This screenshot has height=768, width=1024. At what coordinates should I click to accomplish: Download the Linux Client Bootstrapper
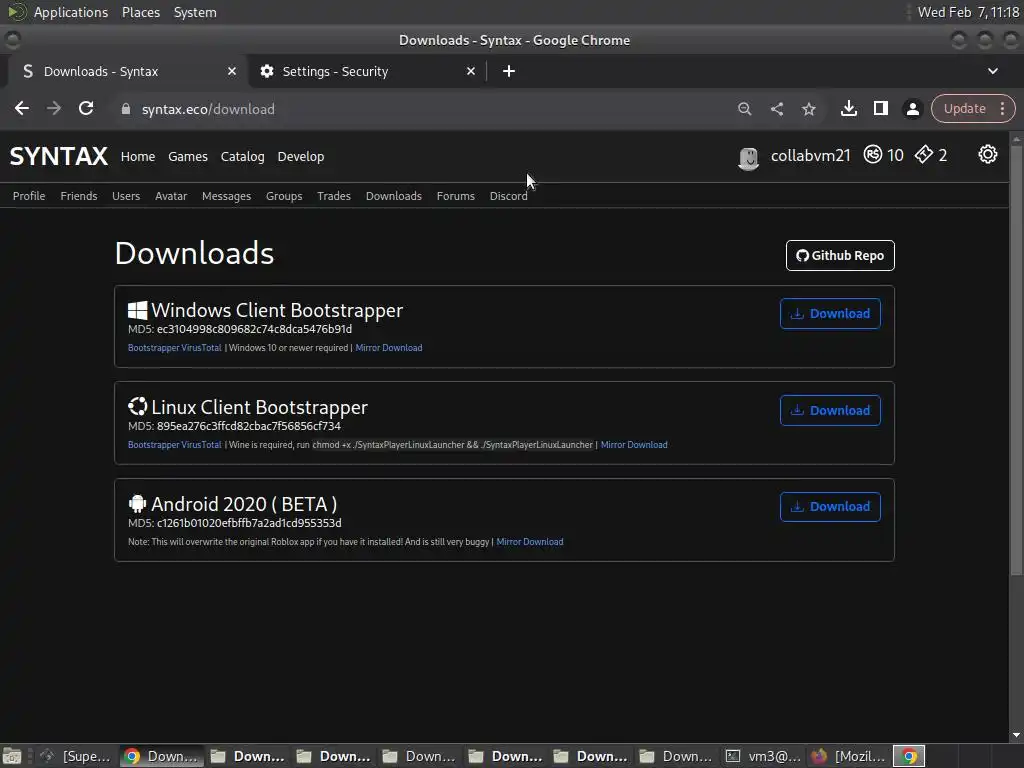(x=830, y=410)
